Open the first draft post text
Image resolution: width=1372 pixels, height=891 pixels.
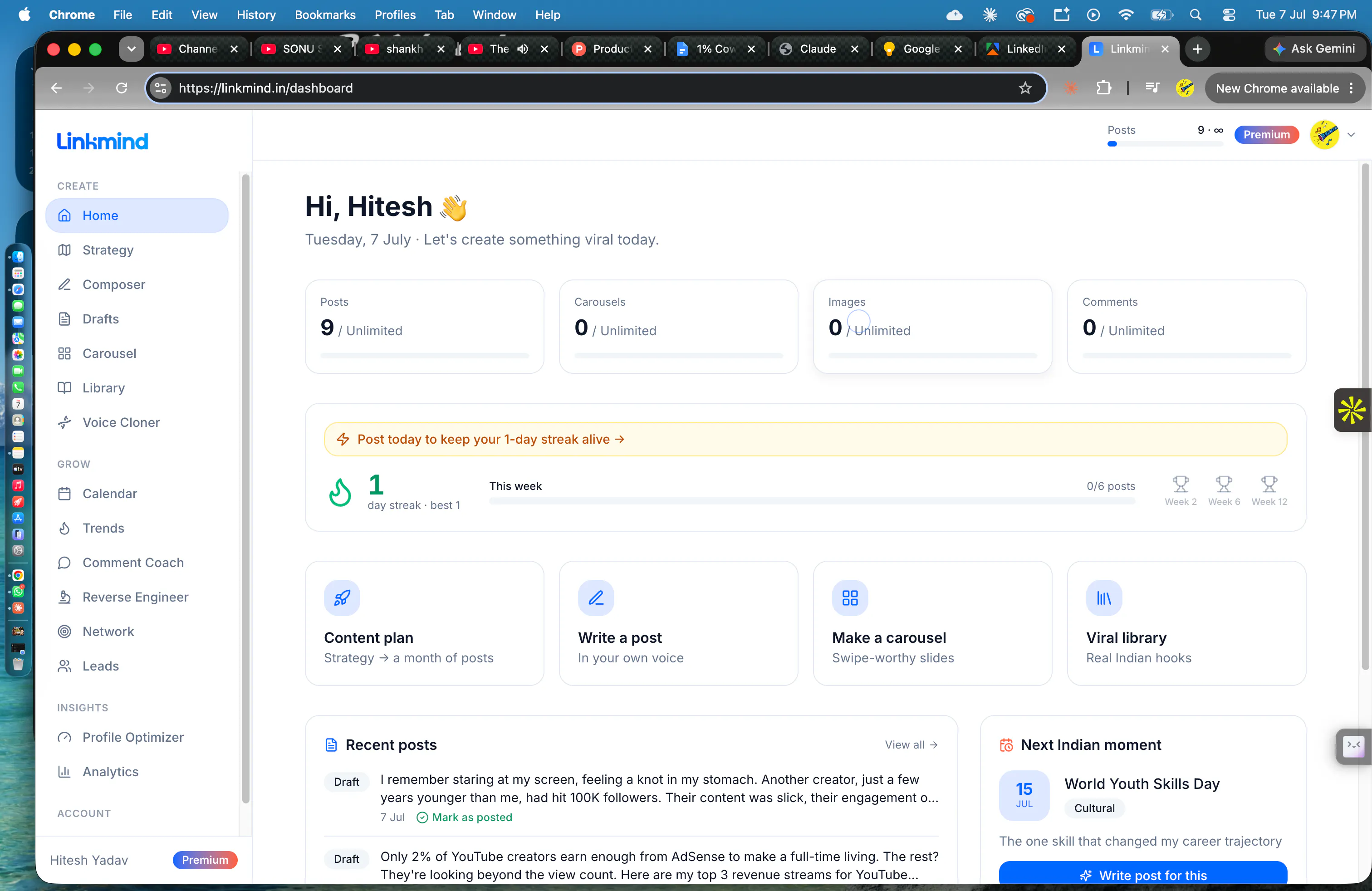coord(659,788)
